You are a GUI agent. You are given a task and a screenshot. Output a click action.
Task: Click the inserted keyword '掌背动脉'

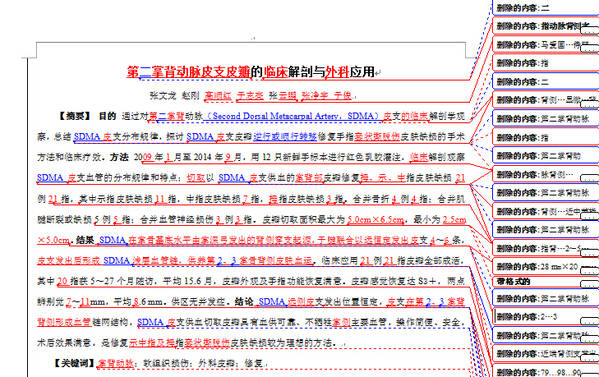(115, 363)
